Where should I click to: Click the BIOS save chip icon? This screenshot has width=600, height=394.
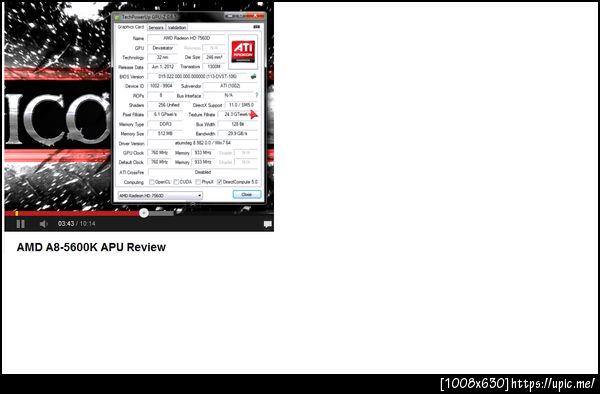coord(253,77)
